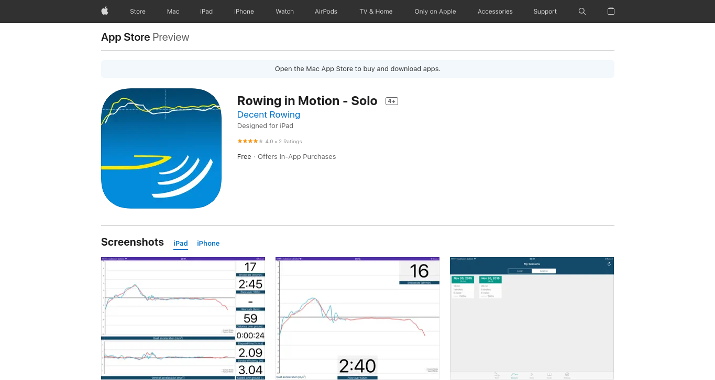Open the Accessories menu item
This screenshot has width=715, height=380.
tap(495, 11)
